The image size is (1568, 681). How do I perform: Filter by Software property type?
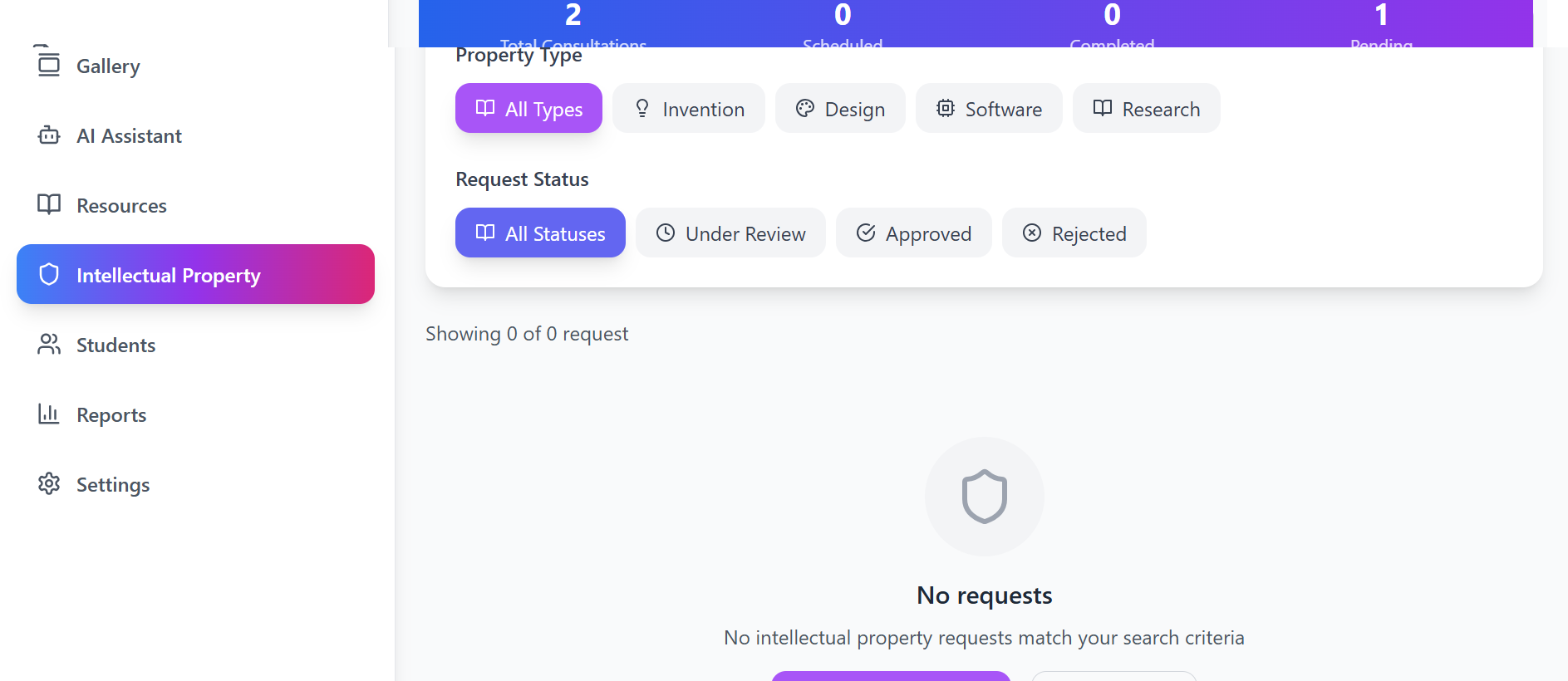click(x=989, y=108)
